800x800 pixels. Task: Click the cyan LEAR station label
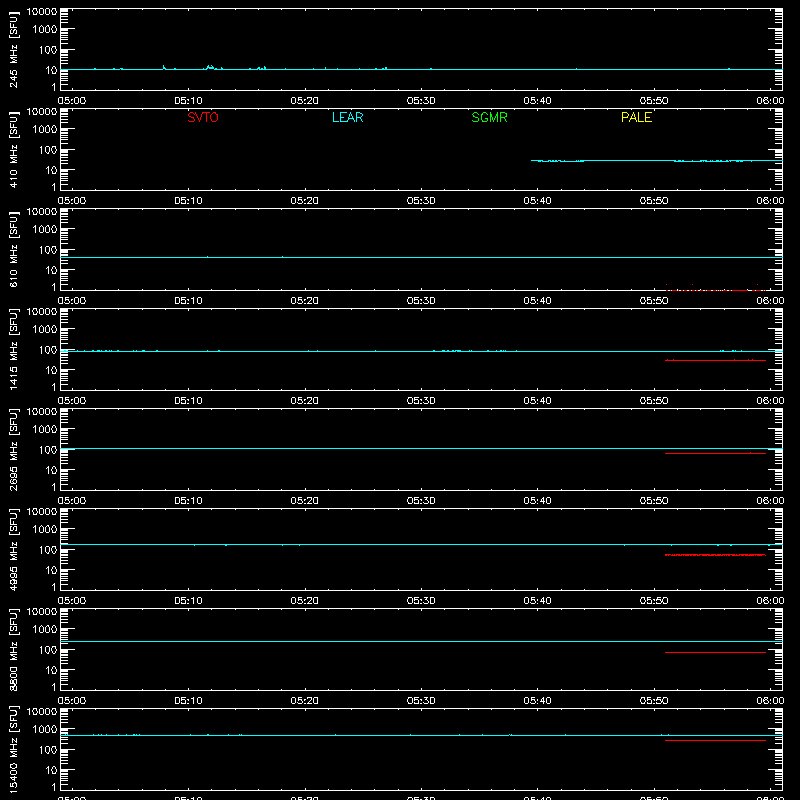(347, 117)
